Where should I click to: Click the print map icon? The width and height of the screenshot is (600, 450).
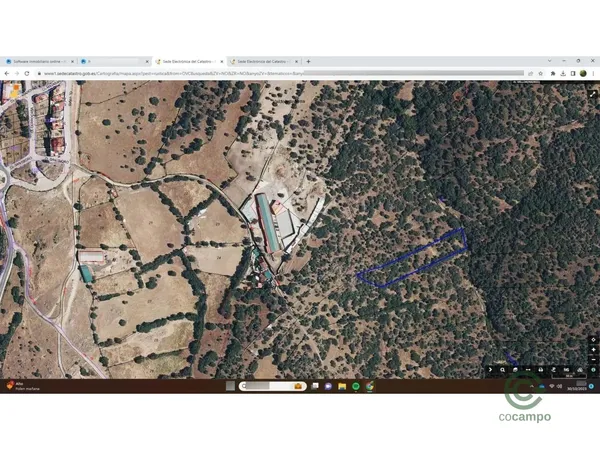pyautogui.click(x=541, y=370)
